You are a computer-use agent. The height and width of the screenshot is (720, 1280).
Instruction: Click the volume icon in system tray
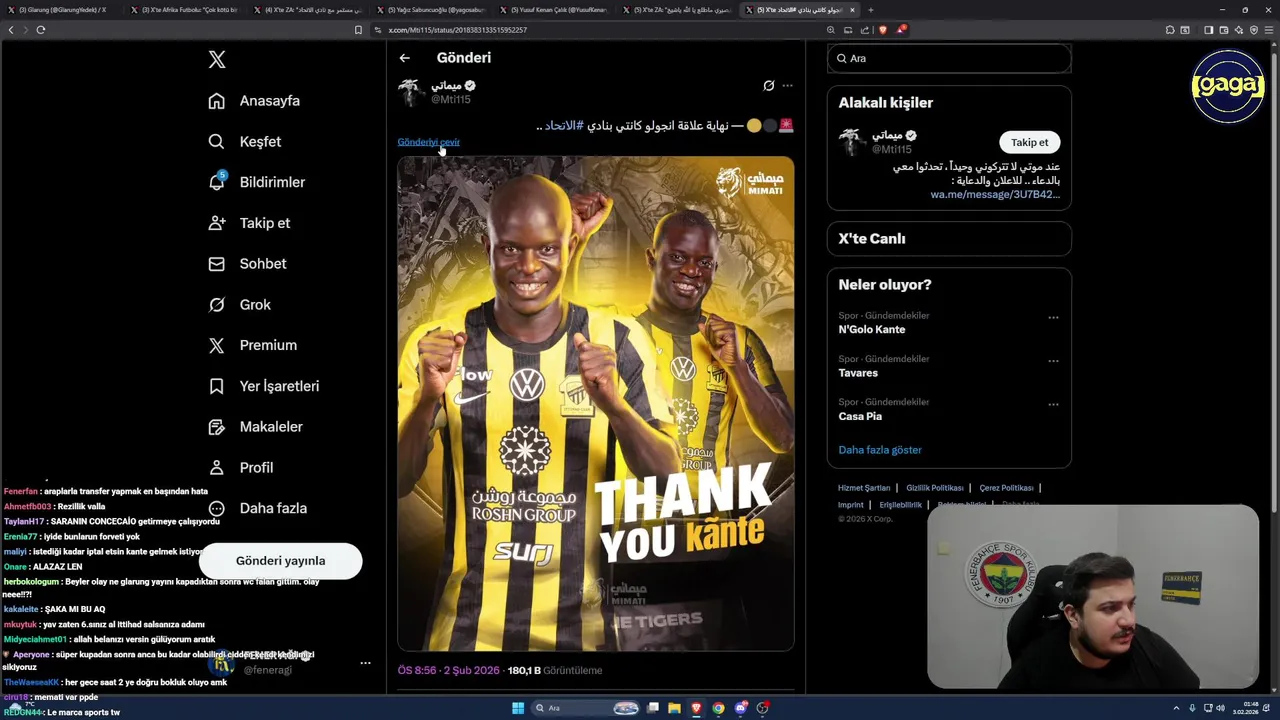click(x=1220, y=709)
